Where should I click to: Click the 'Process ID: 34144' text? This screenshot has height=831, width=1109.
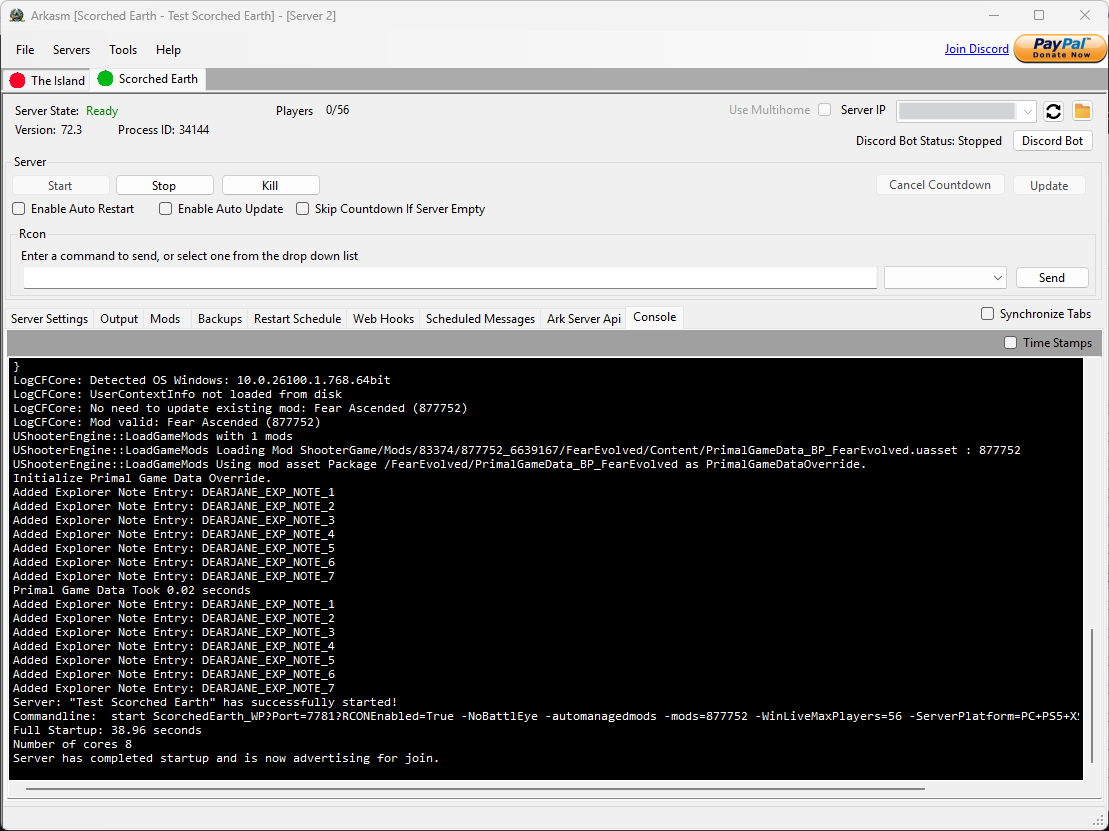[x=163, y=130]
